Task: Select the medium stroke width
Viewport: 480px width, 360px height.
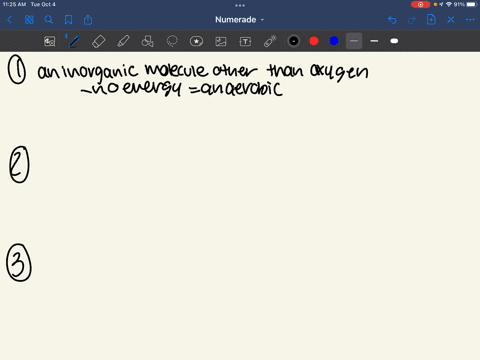Action: [x=374, y=41]
